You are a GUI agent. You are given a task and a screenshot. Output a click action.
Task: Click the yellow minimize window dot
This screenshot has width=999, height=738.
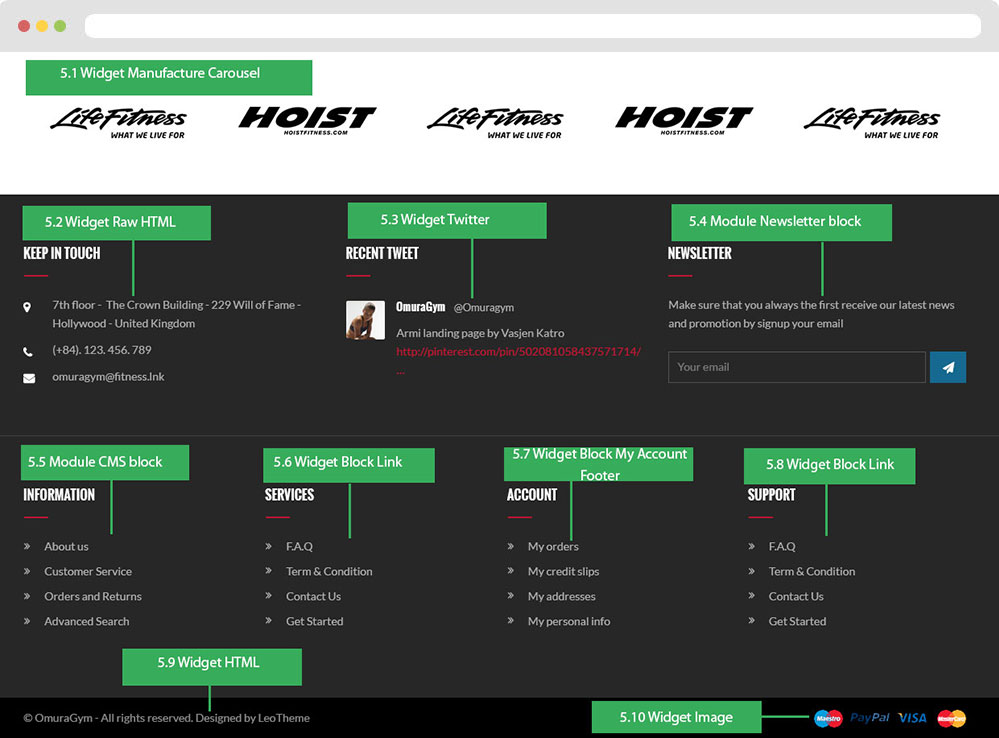tap(42, 26)
